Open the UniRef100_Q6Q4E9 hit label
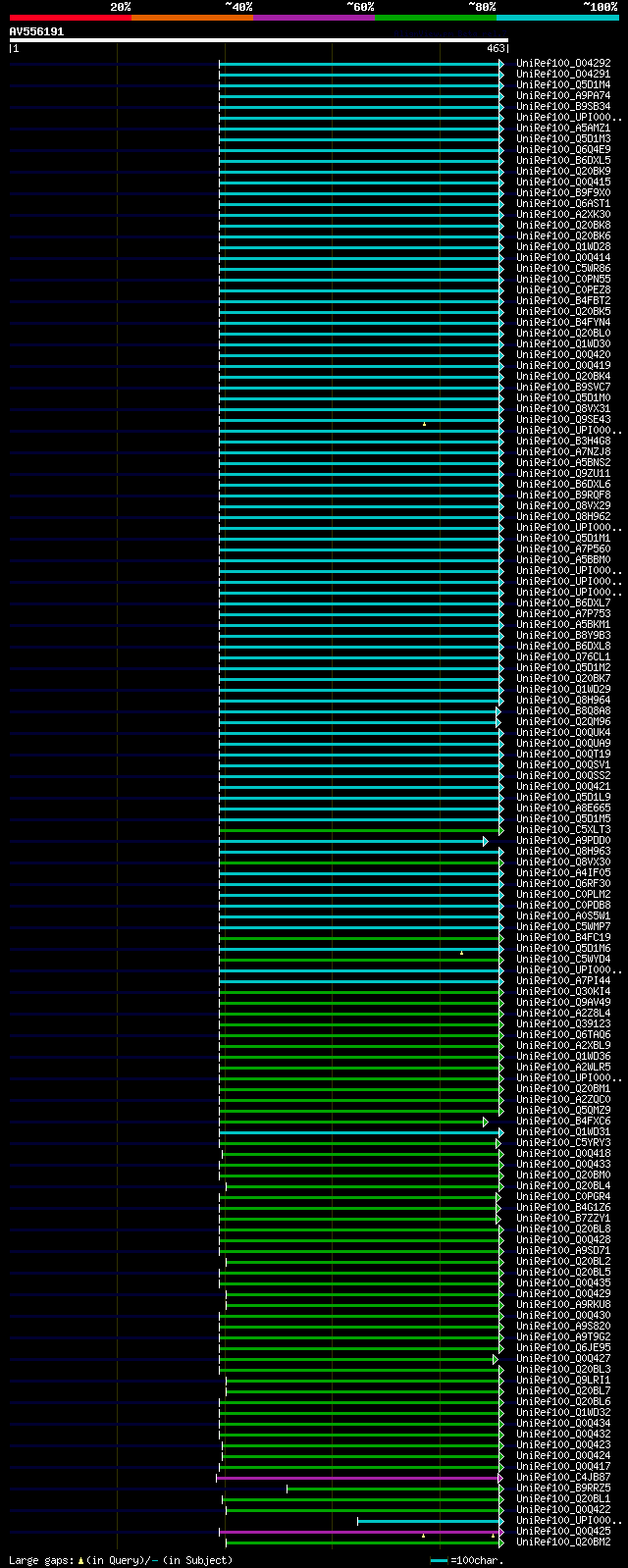The height and width of the screenshot is (1568, 628). (x=563, y=150)
